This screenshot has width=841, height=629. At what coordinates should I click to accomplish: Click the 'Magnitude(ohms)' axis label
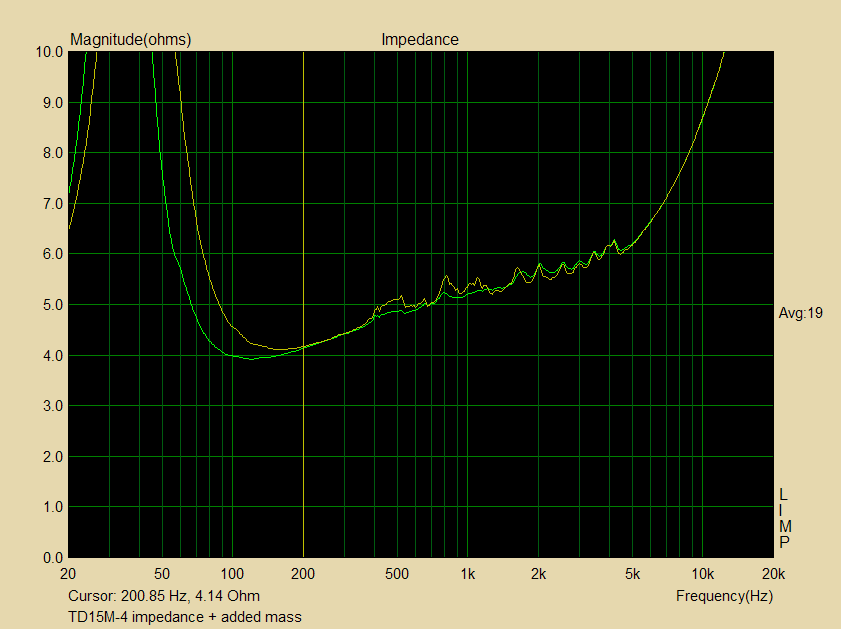coord(131,40)
